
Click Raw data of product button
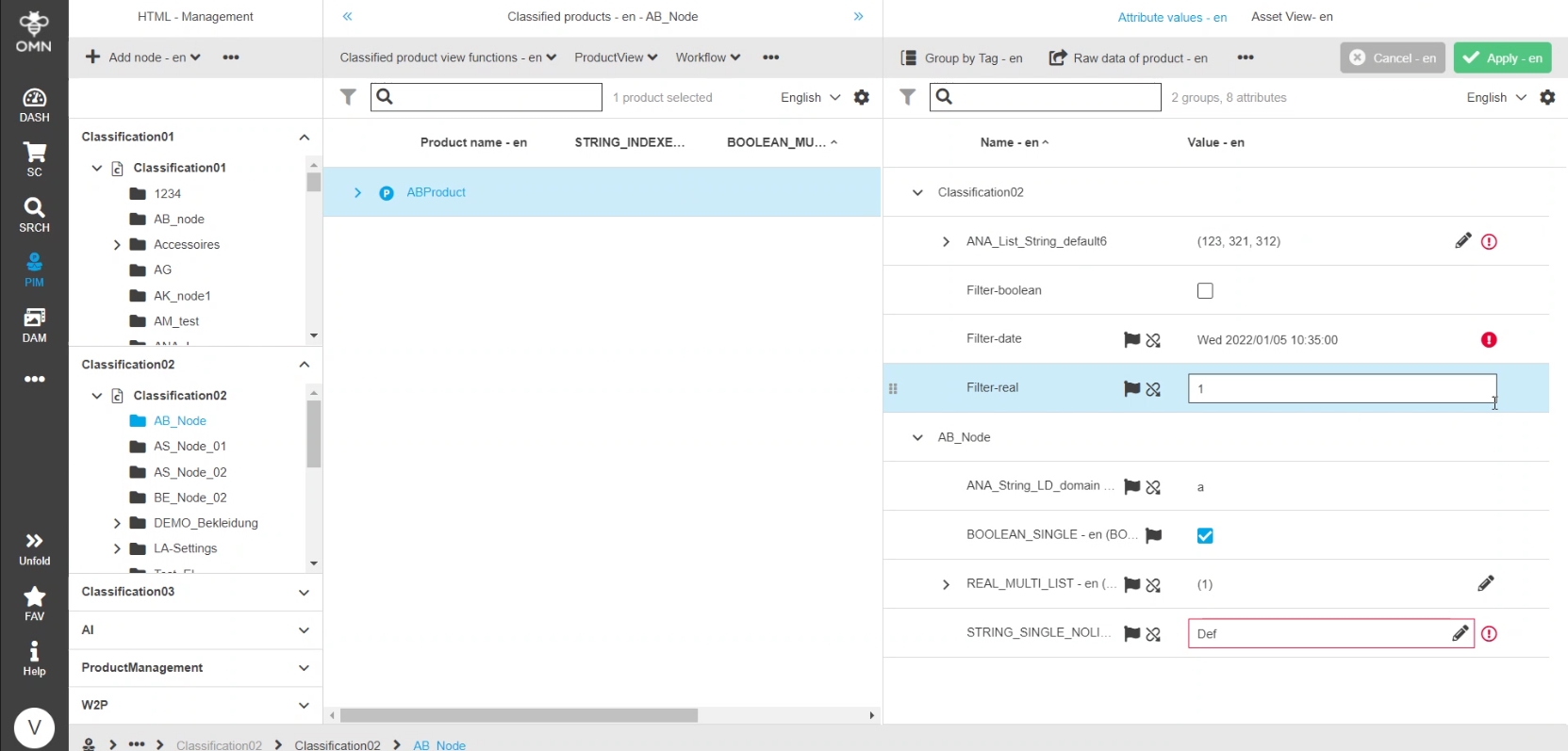(1129, 57)
